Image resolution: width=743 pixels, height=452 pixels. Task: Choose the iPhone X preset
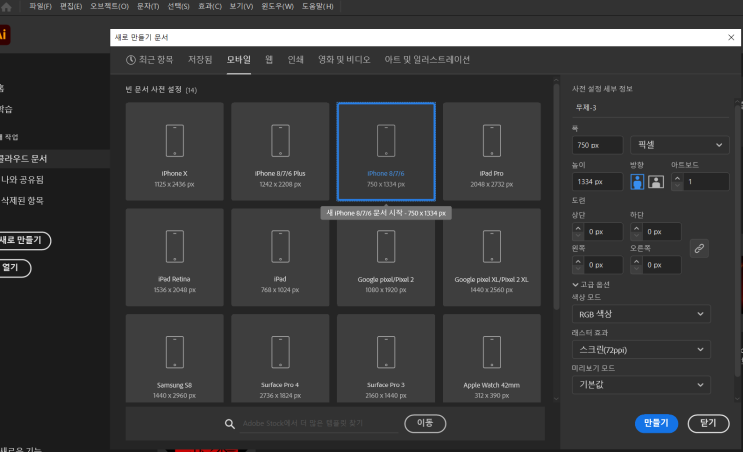174,152
